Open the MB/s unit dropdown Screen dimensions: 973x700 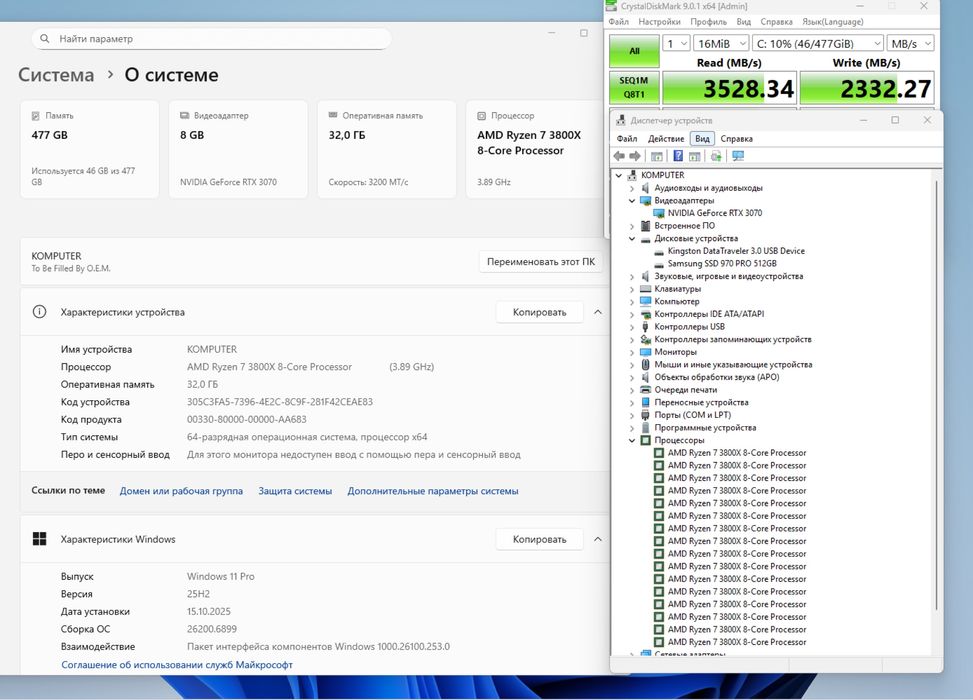(x=910, y=43)
